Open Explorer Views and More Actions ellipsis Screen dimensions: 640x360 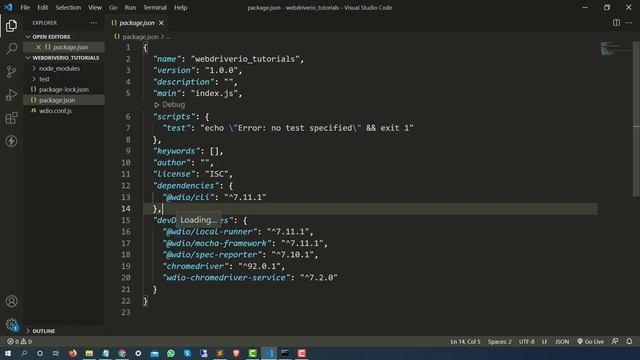[93, 23]
